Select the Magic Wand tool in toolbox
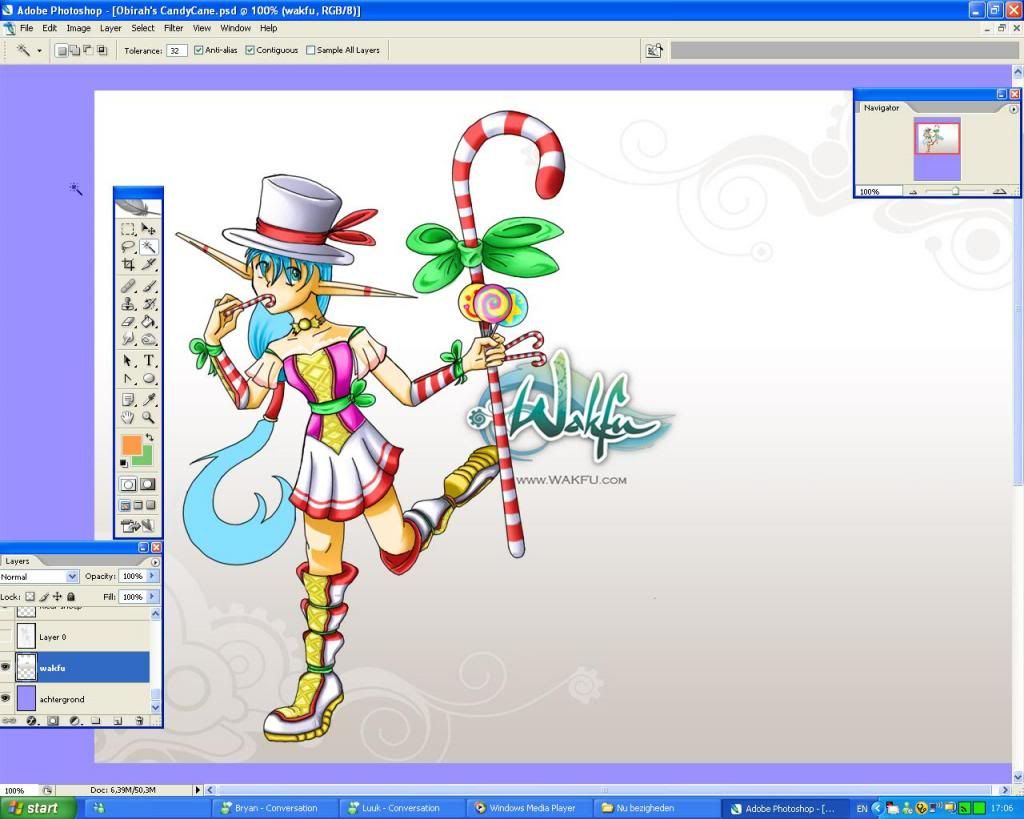This screenshot has height=819, width=1024. (x=149, y=247)
